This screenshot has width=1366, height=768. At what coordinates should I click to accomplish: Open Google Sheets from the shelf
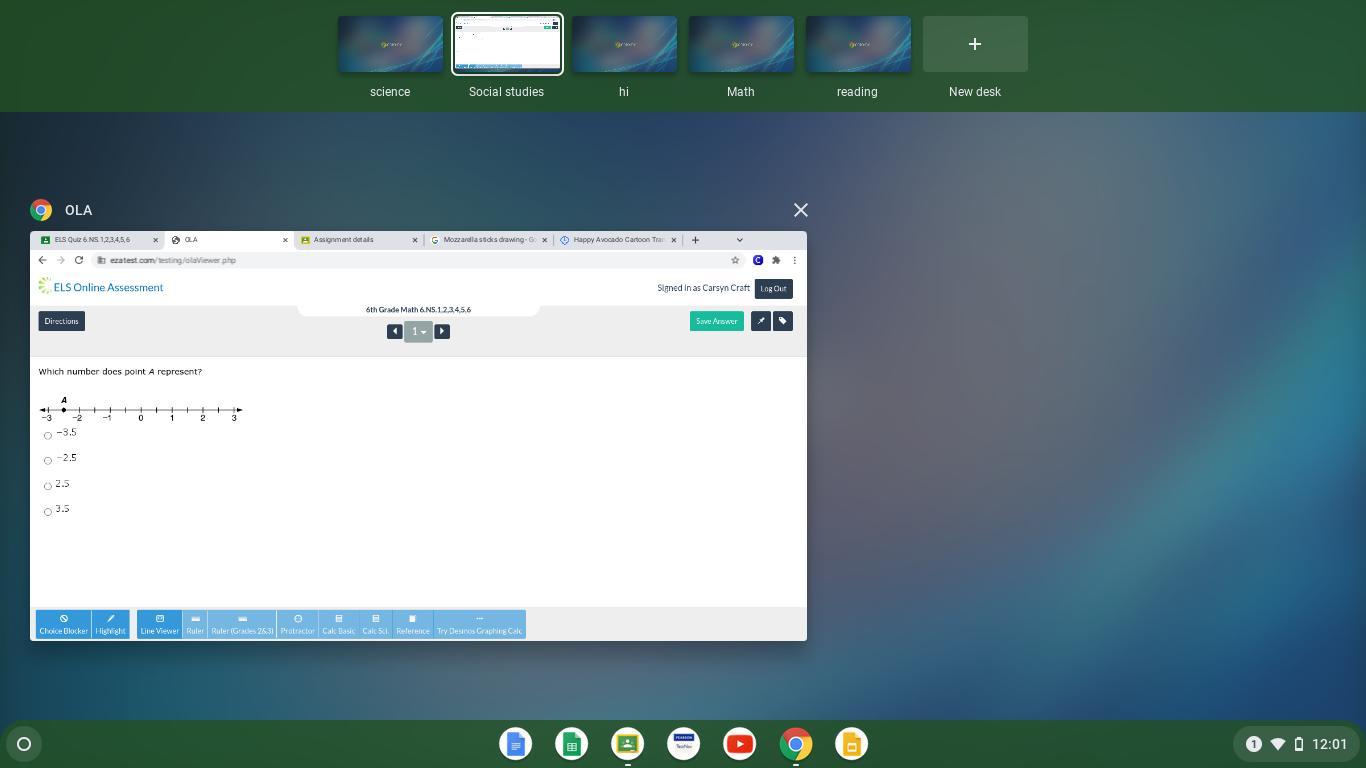pos(572,744)
